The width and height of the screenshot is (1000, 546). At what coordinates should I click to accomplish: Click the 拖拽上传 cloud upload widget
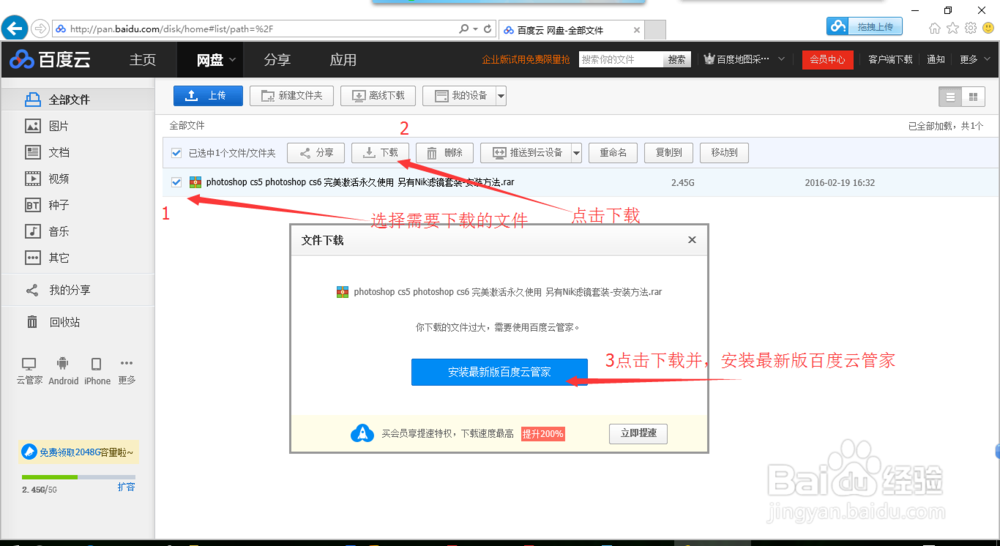click(x=864, y=26)
